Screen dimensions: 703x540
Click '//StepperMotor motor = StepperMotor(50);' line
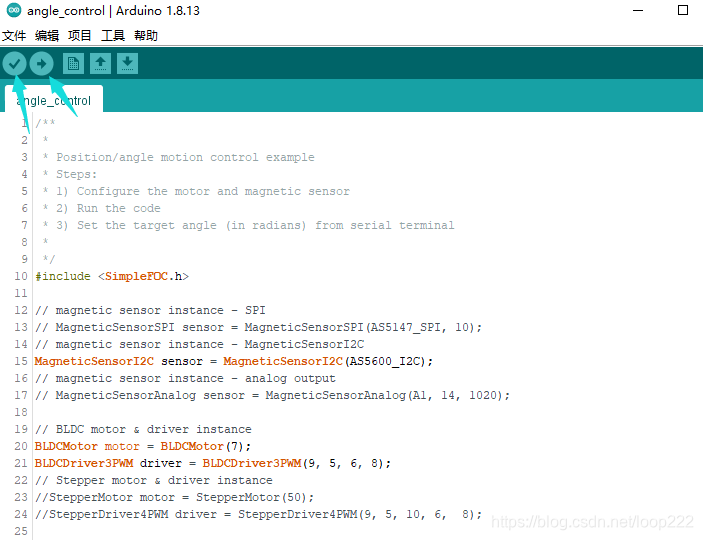(x=174, y=498)
